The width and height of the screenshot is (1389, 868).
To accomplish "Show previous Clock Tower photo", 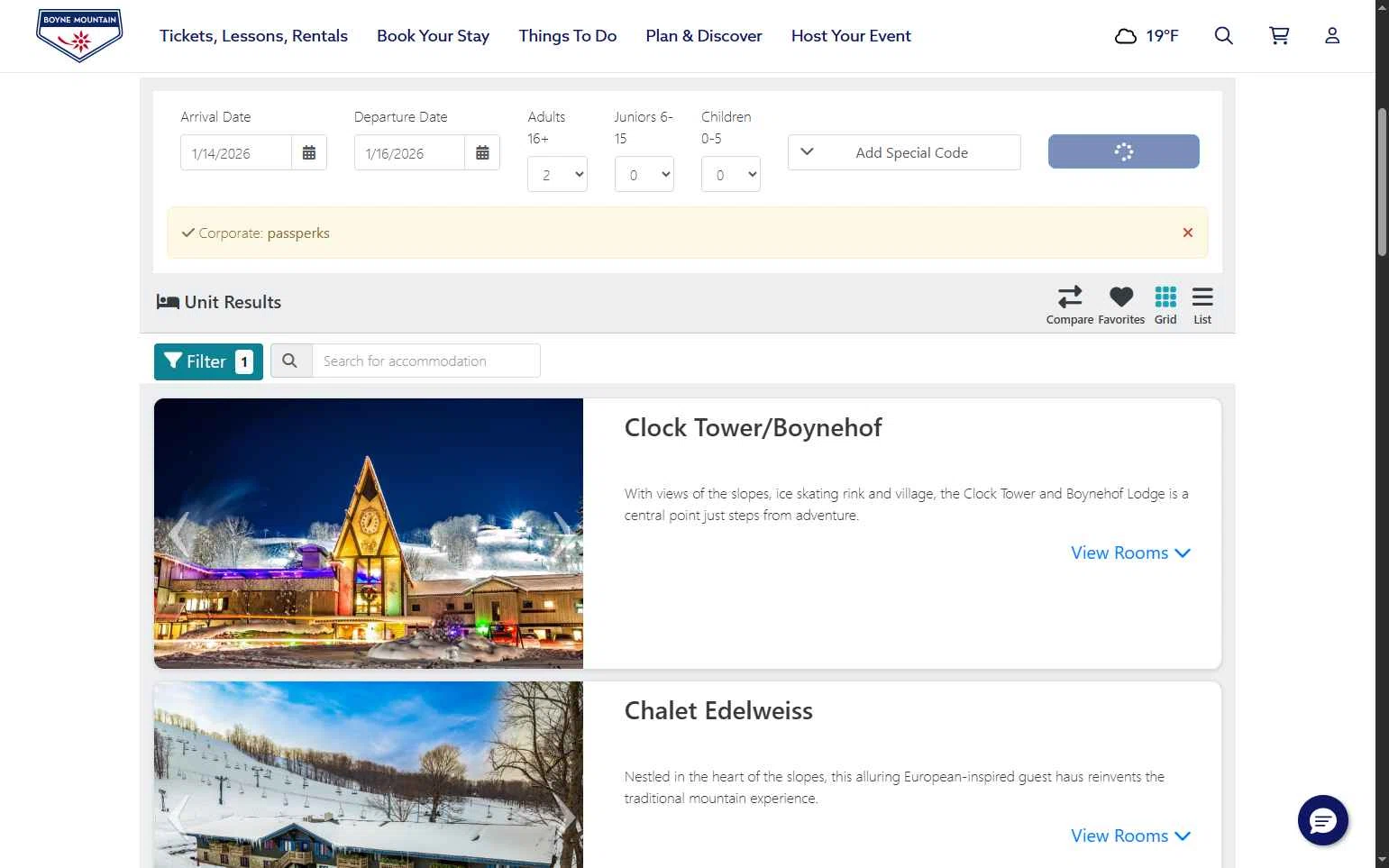I will 180,534.
